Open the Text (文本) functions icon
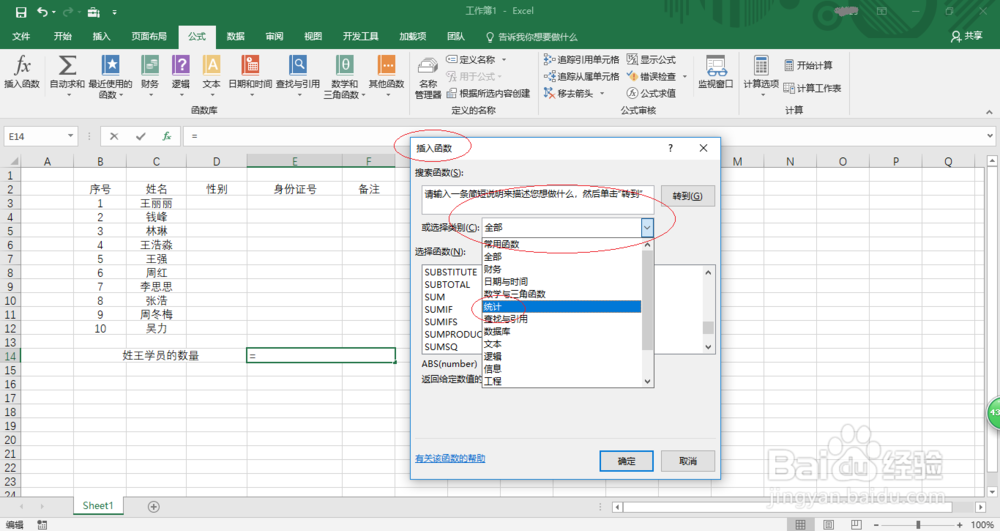The image size is (1000, 531). point(211,66)
